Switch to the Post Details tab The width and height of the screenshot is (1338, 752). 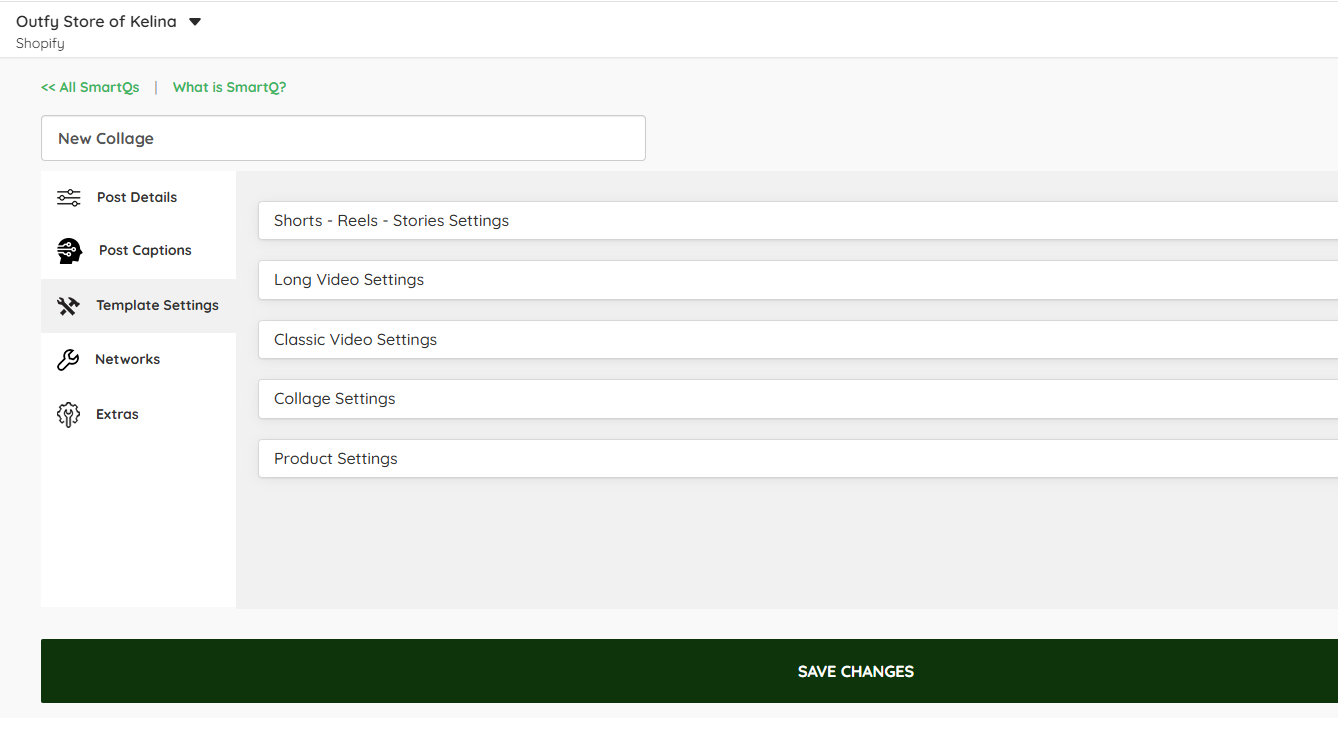(138, 197)
